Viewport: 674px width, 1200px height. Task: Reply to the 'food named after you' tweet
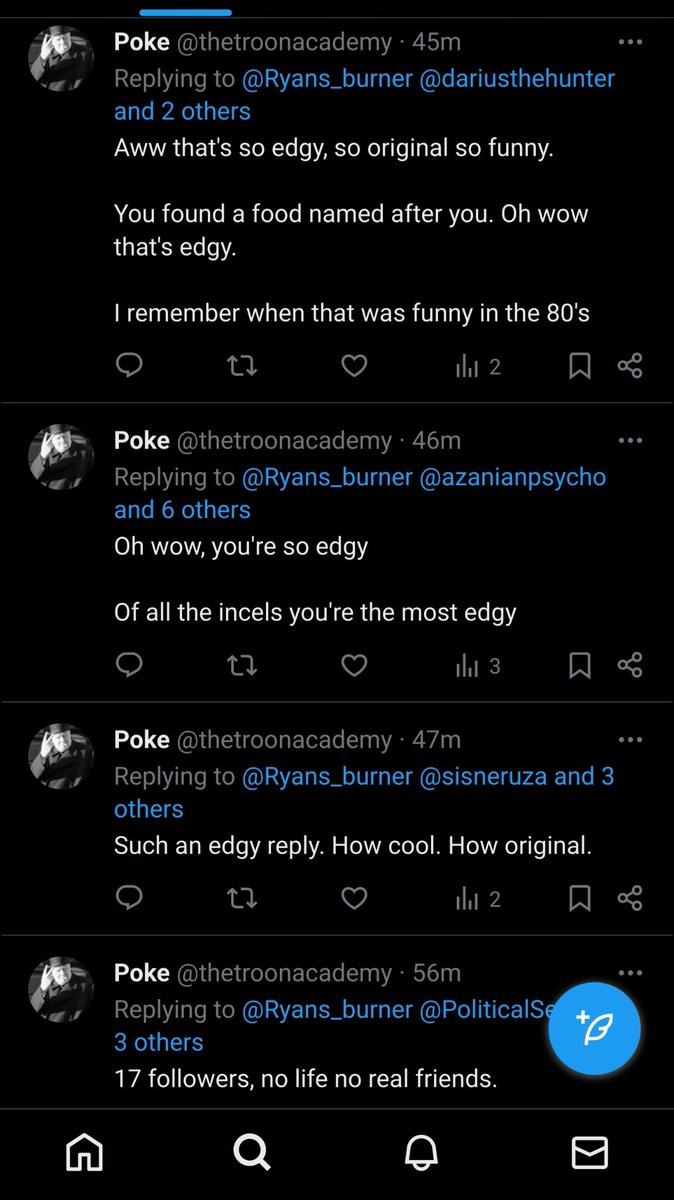pyautogui.click(x=129, y=367)
